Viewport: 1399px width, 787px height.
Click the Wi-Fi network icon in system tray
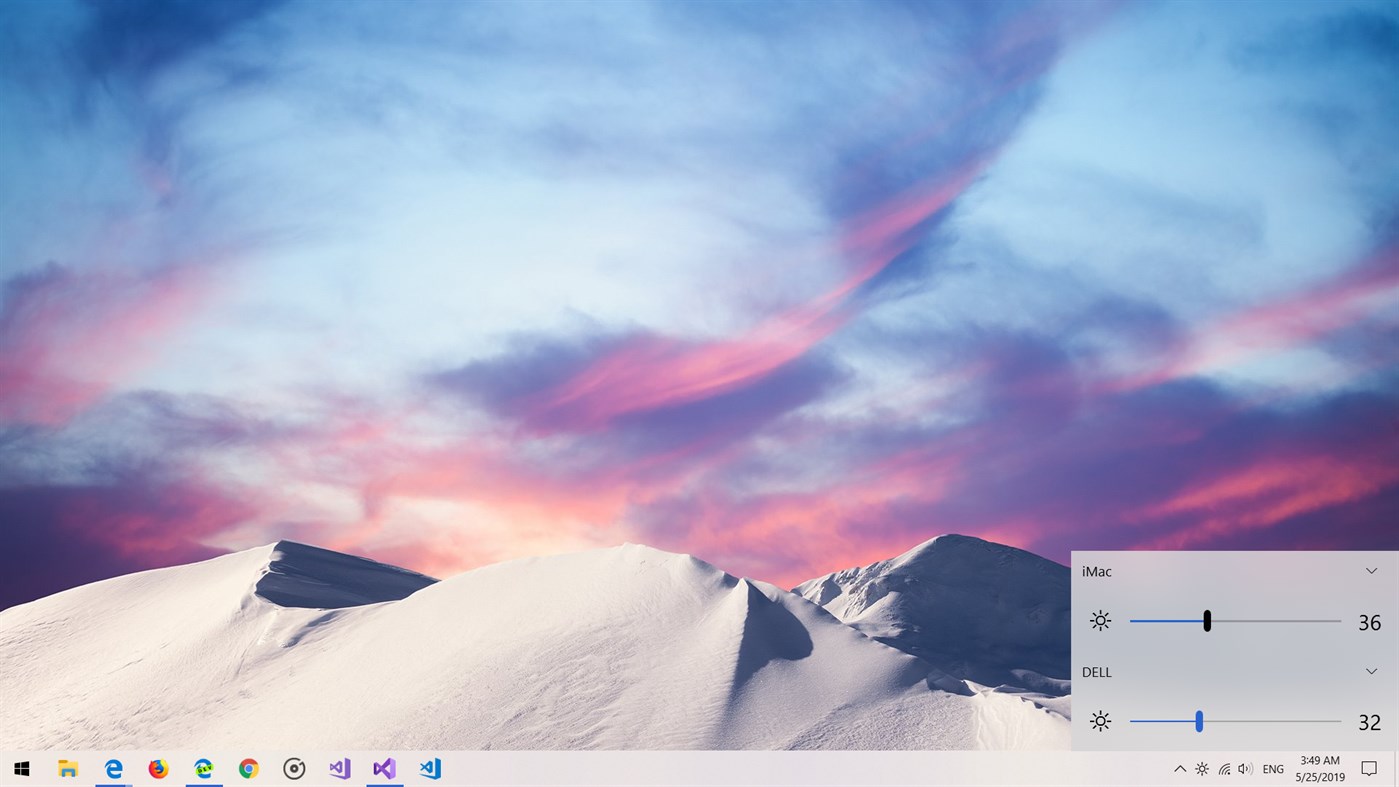click(x=1224, y=768)
